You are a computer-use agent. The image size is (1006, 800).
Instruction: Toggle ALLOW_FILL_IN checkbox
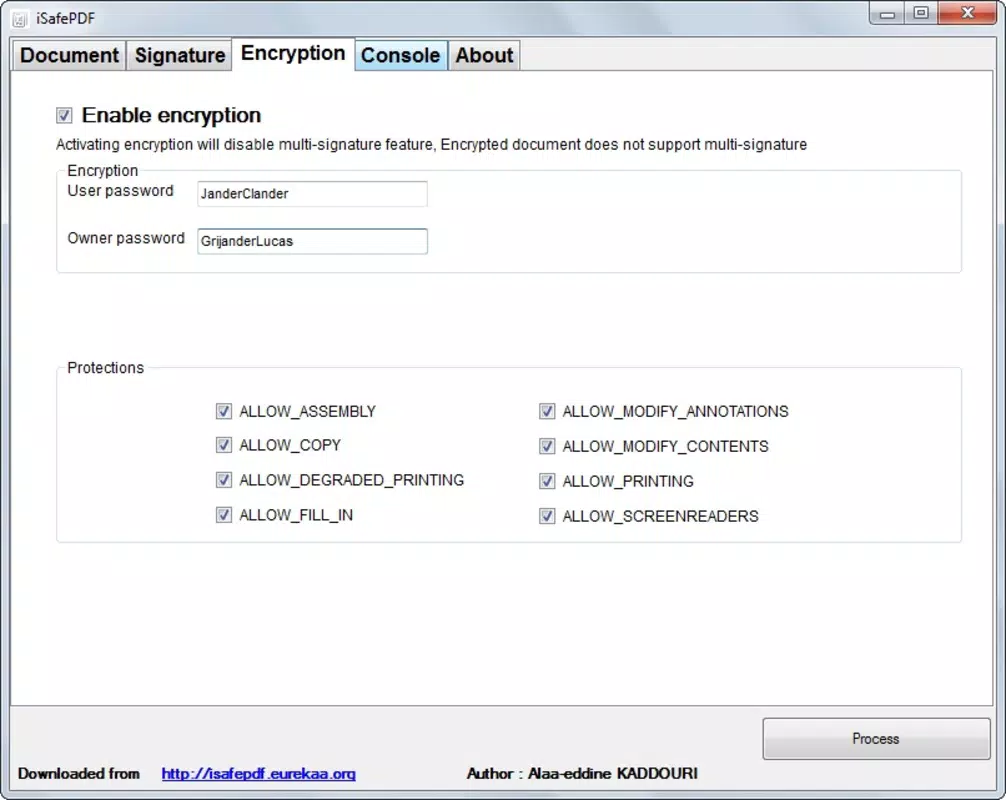pos(223,515)
